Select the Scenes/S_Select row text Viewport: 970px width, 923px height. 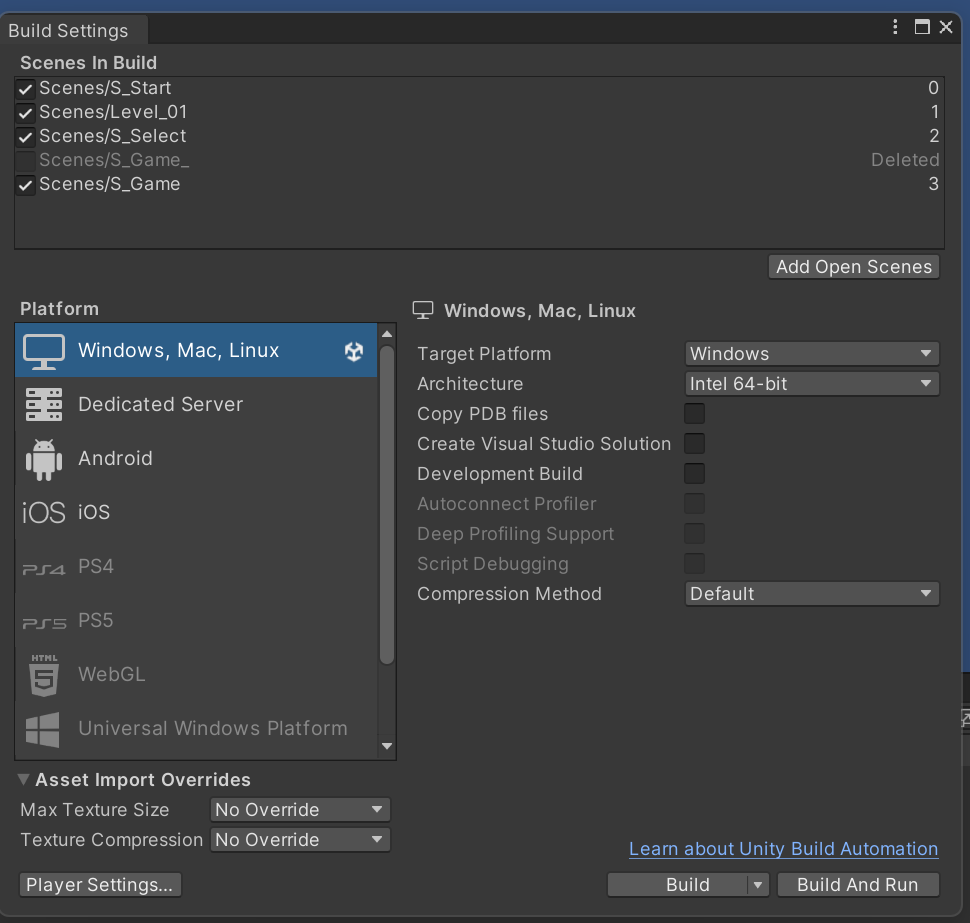pos(113,136)
